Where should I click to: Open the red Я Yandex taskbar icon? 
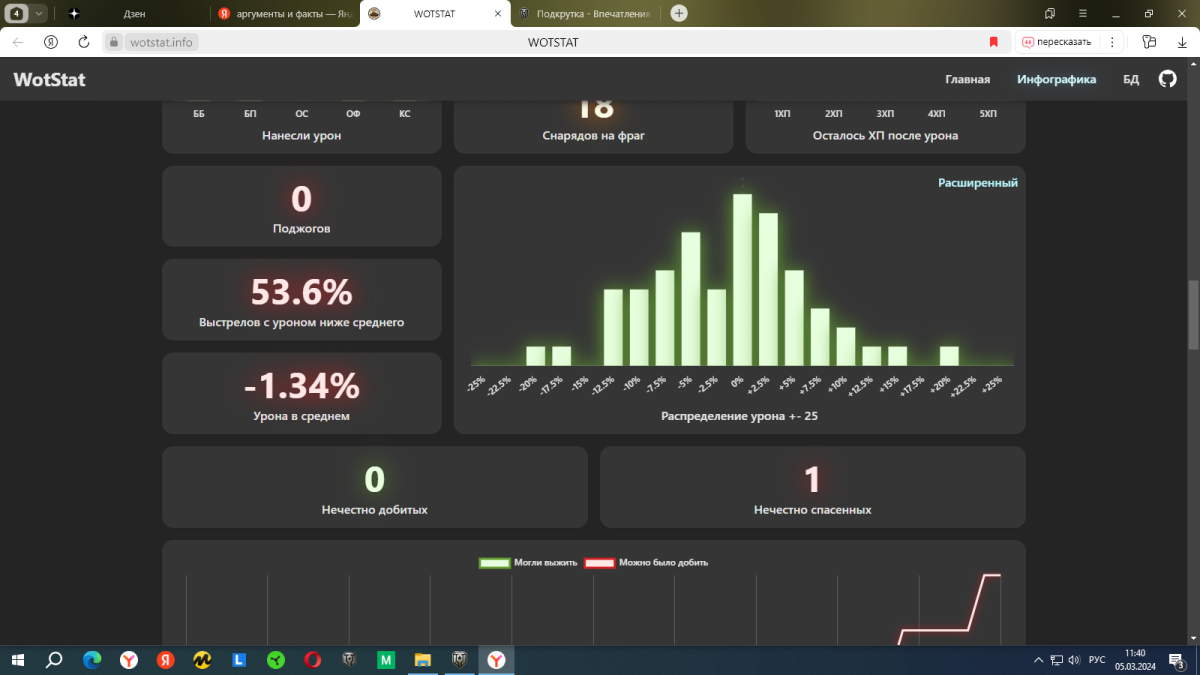[165, 660]
